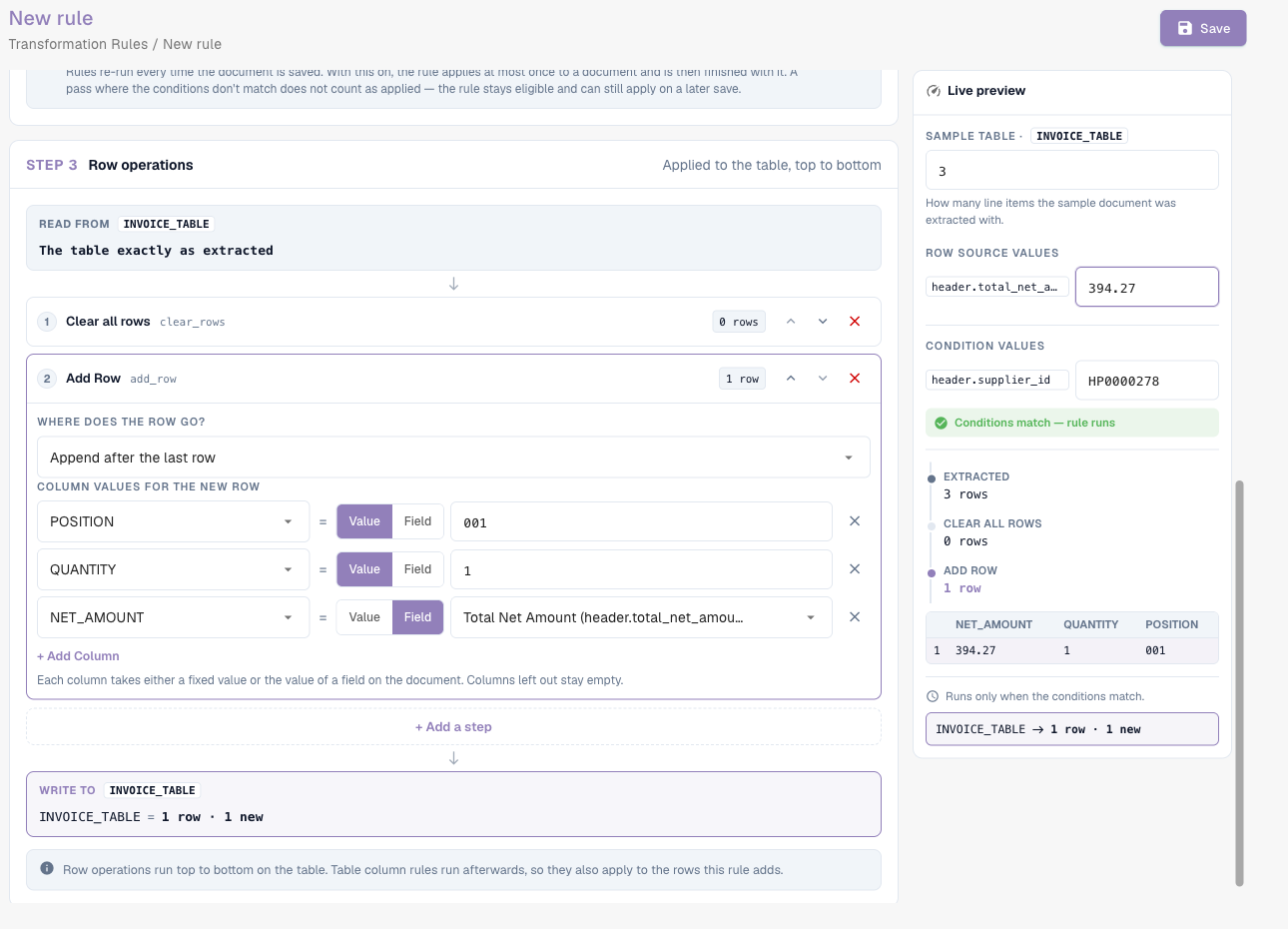
Task: Edit the total net amount sample value
Action: click(x=1146, y=288)
